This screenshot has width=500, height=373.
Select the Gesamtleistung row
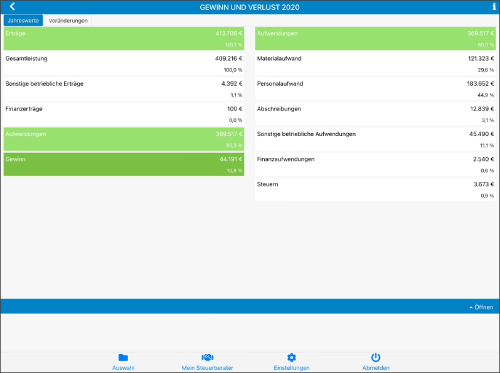click(124, 64)
